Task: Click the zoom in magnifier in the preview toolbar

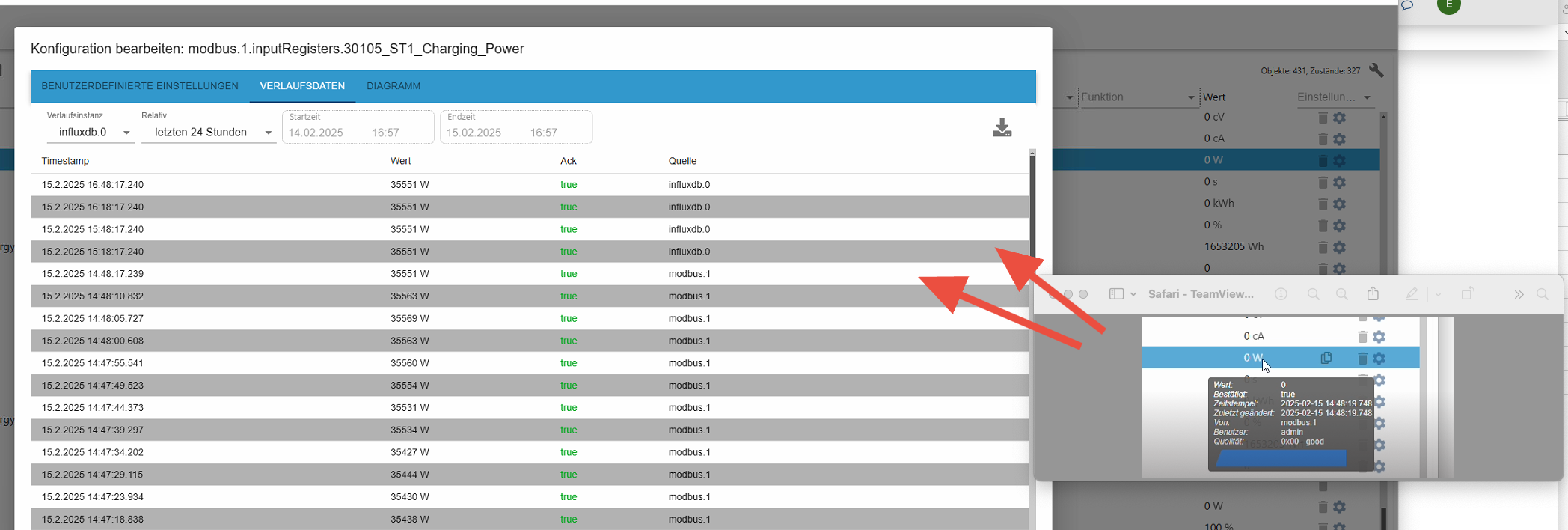Action: [x=1342, y=294]
